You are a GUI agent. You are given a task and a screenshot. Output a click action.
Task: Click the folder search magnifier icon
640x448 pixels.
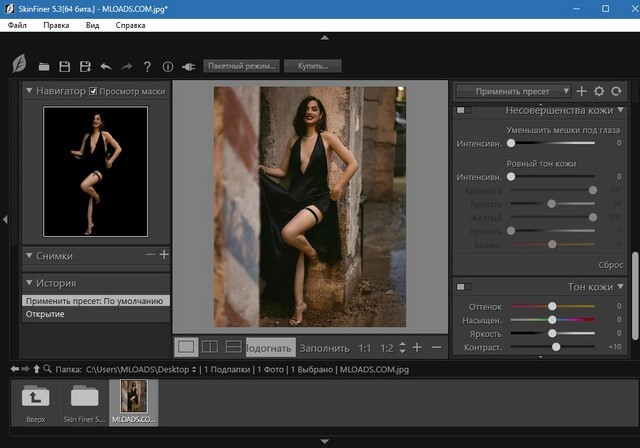click(47, 369)
